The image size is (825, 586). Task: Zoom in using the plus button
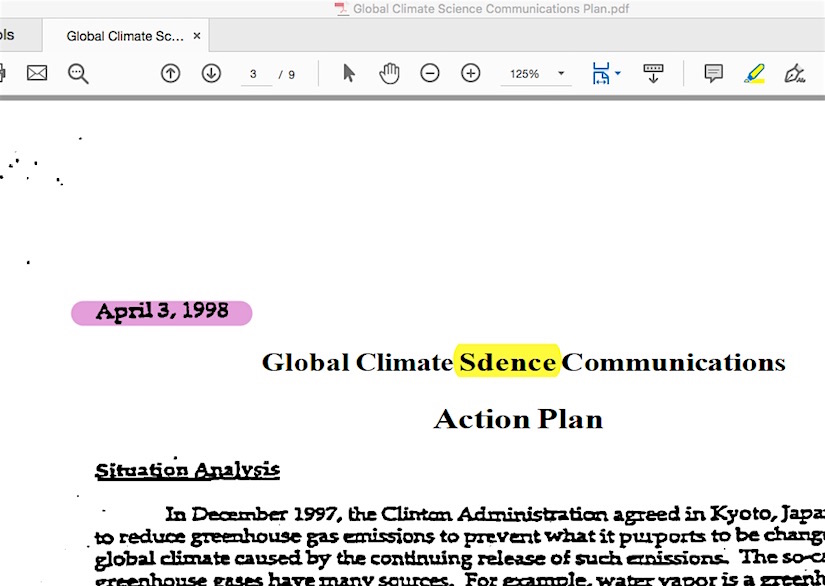pos(471,73)
